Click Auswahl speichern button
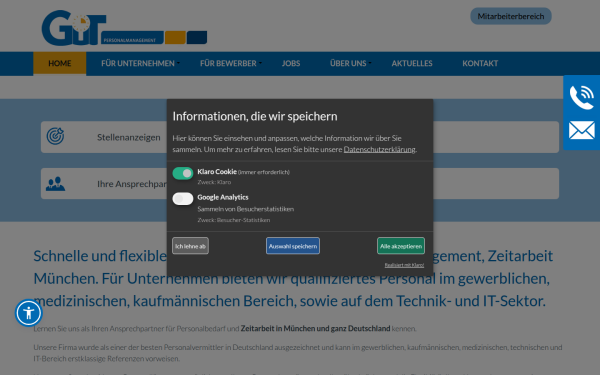Screen dimensions: 600x375 pyautogui.click(x=293, y=246)
